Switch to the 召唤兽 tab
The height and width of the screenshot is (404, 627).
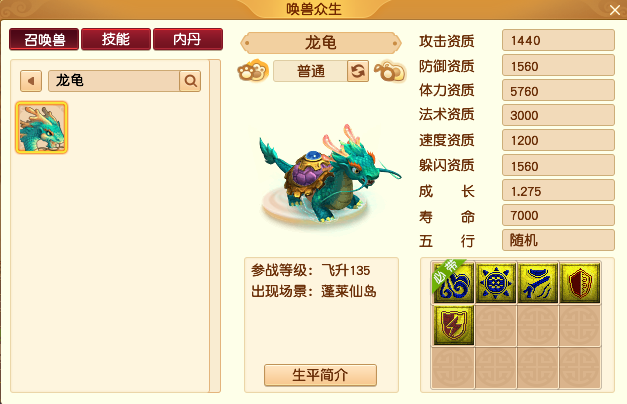44,39
